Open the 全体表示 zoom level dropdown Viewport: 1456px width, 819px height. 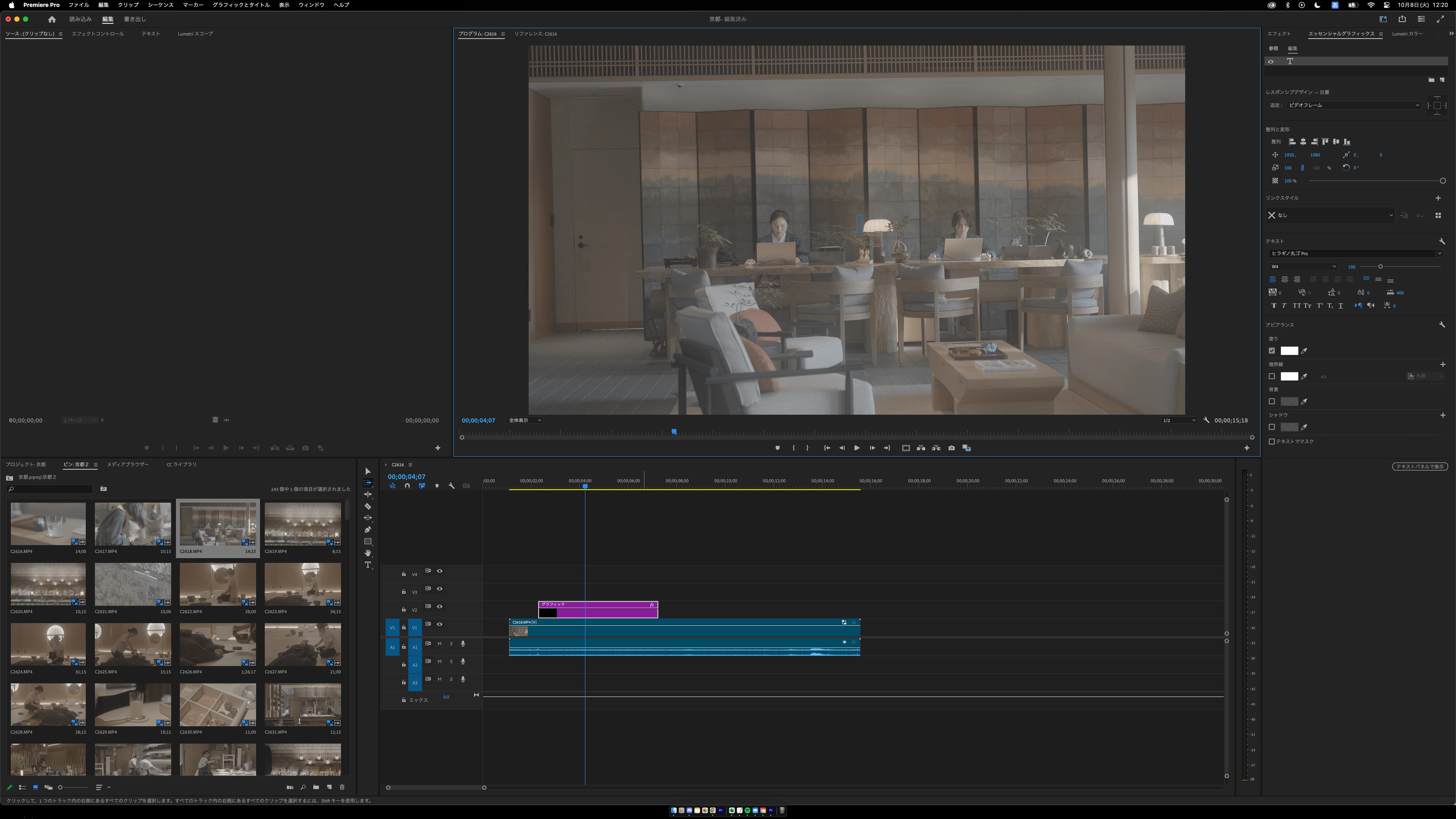[525, 420]
